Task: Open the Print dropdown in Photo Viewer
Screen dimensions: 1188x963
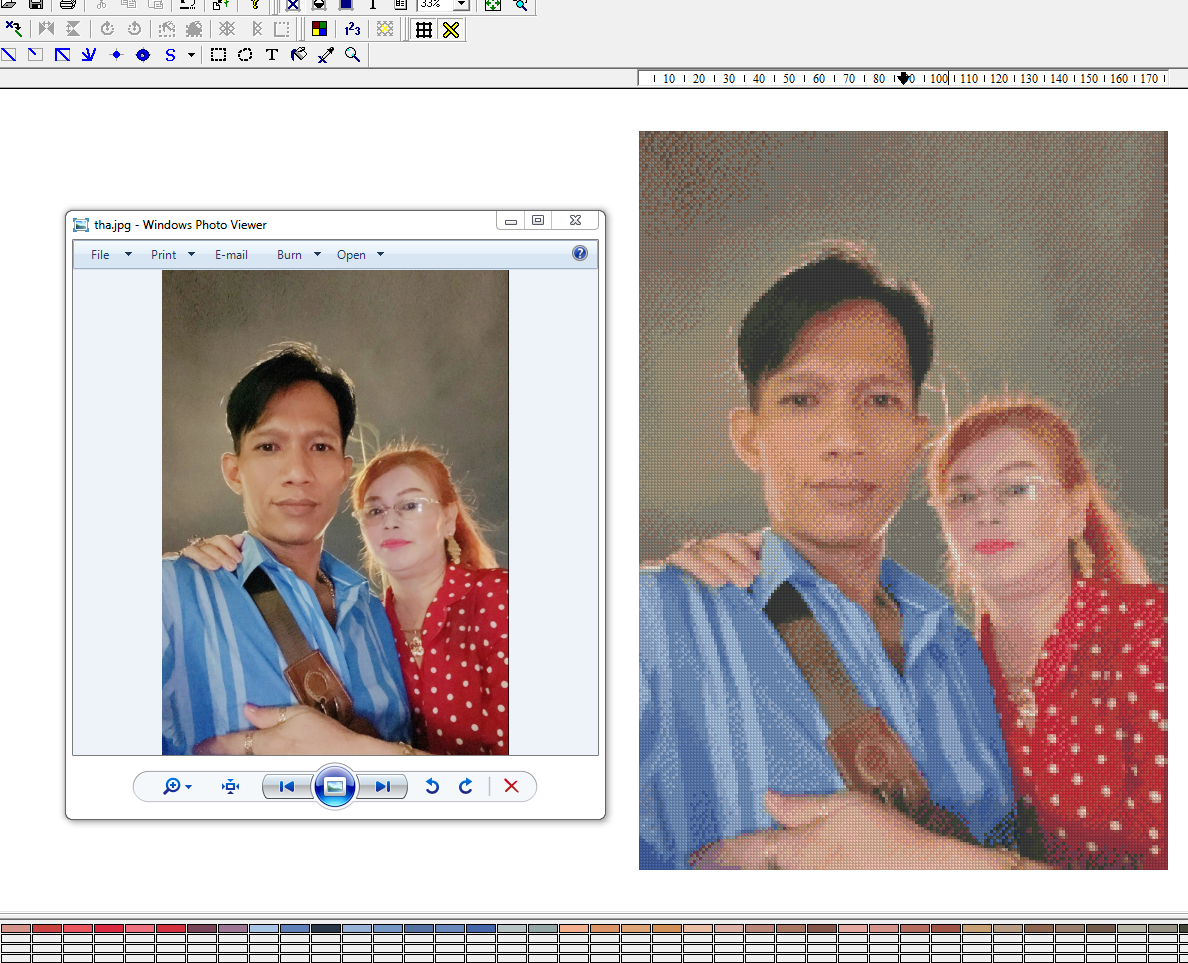Action: tap(189, 254)
